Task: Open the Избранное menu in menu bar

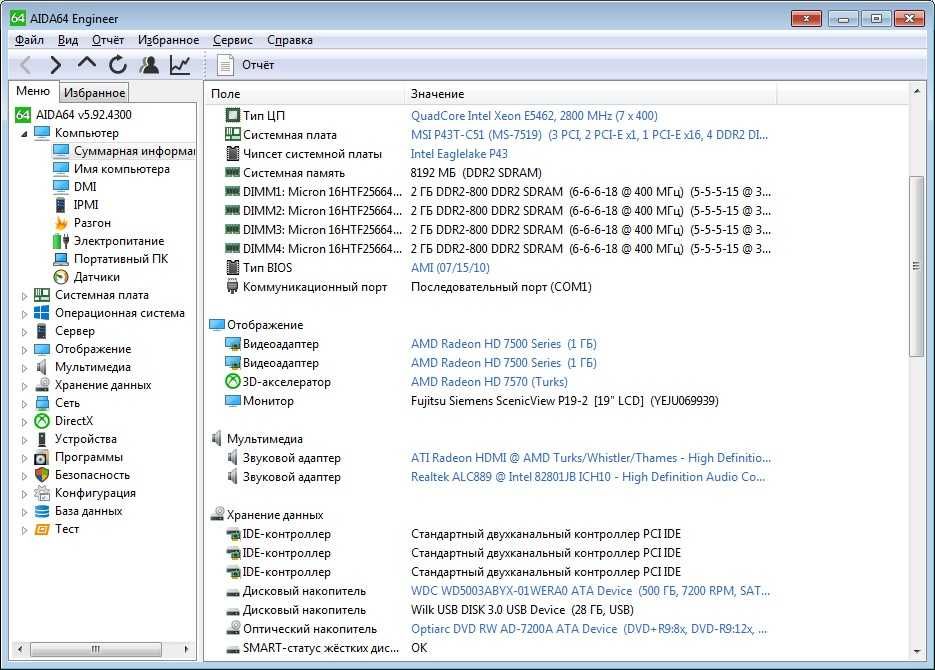Action: pos(169,40)
